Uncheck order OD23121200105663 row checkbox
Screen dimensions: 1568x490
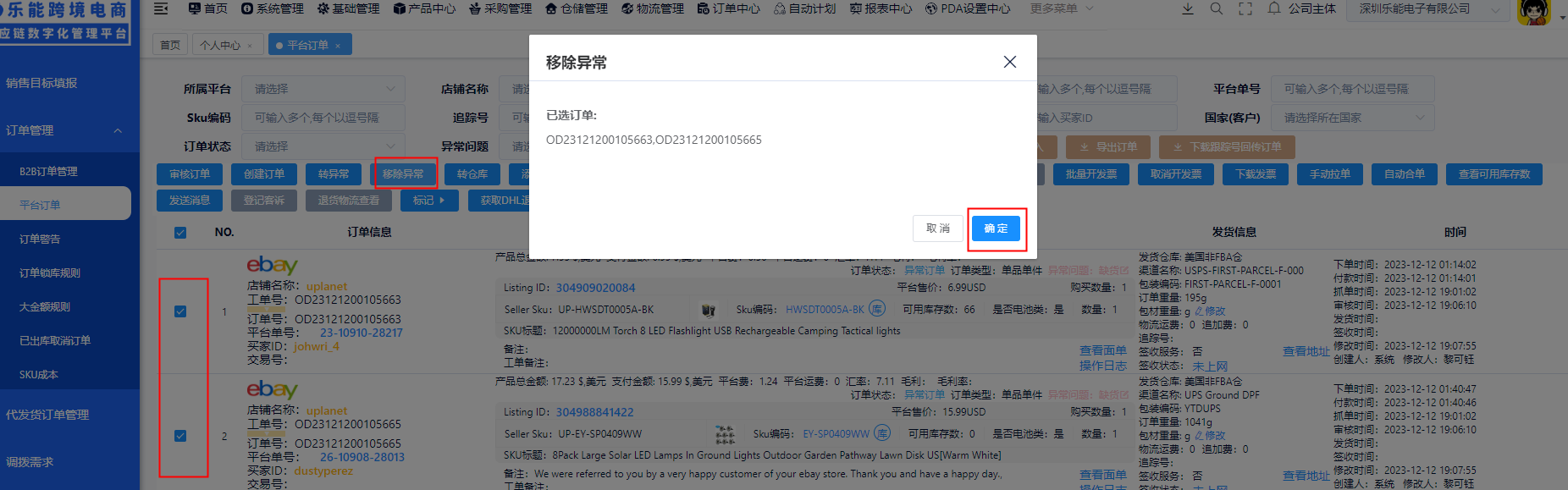180,311
